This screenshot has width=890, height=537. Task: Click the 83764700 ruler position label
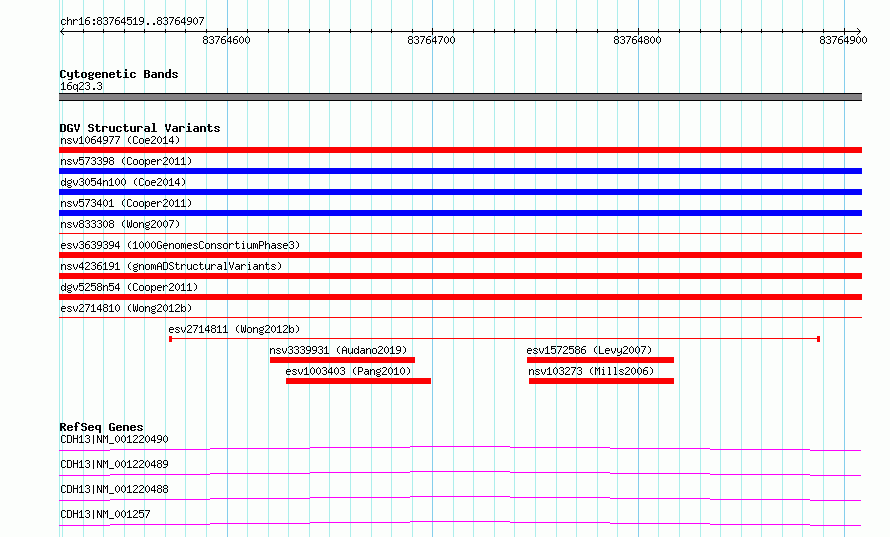point(431,40)
